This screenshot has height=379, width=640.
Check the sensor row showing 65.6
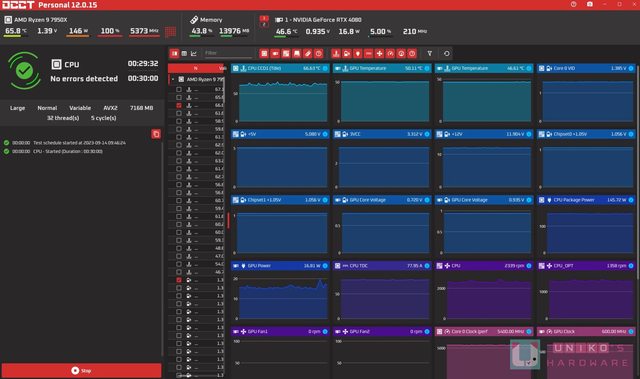[179, 97]
